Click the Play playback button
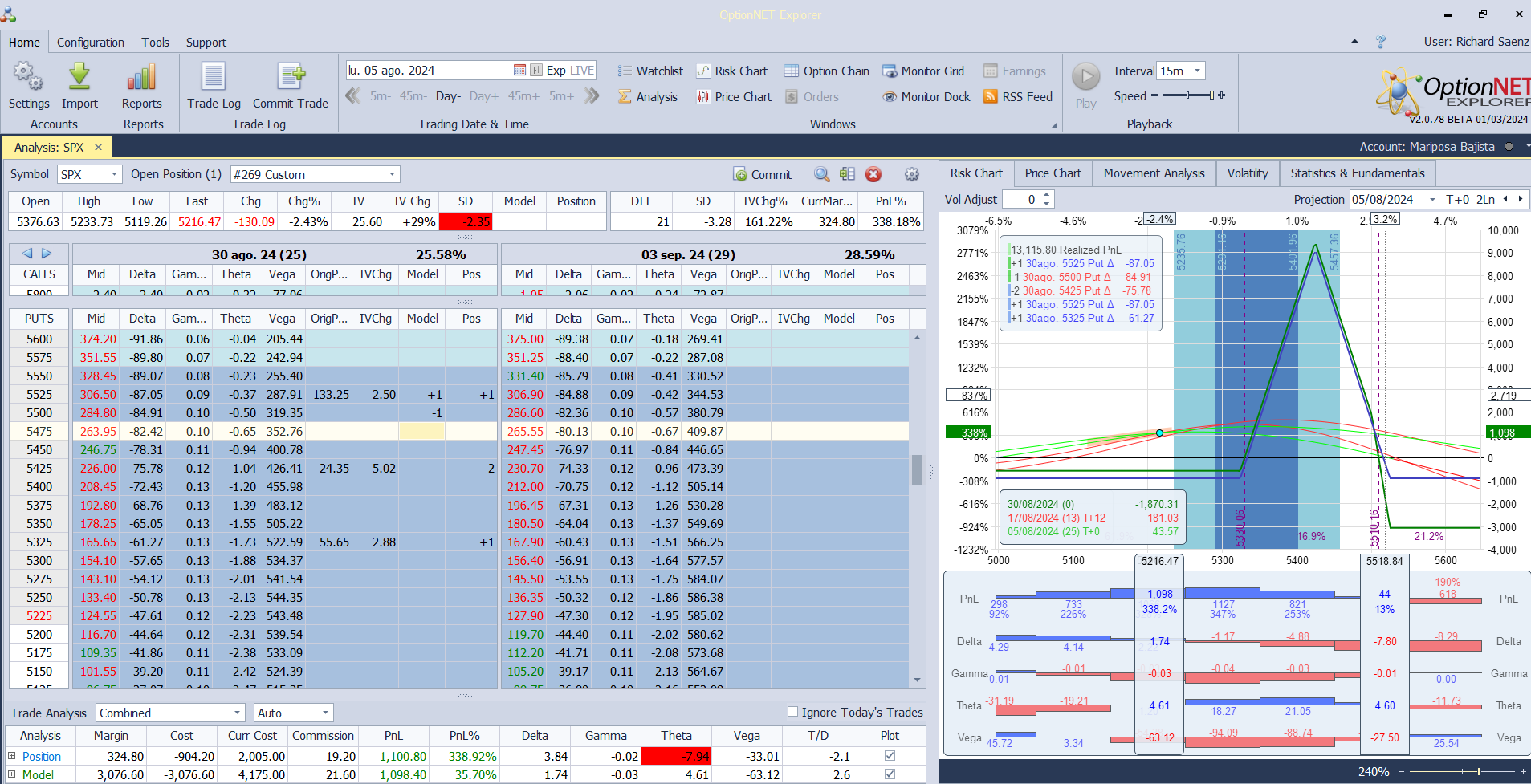 click(x=1086, y=77)
